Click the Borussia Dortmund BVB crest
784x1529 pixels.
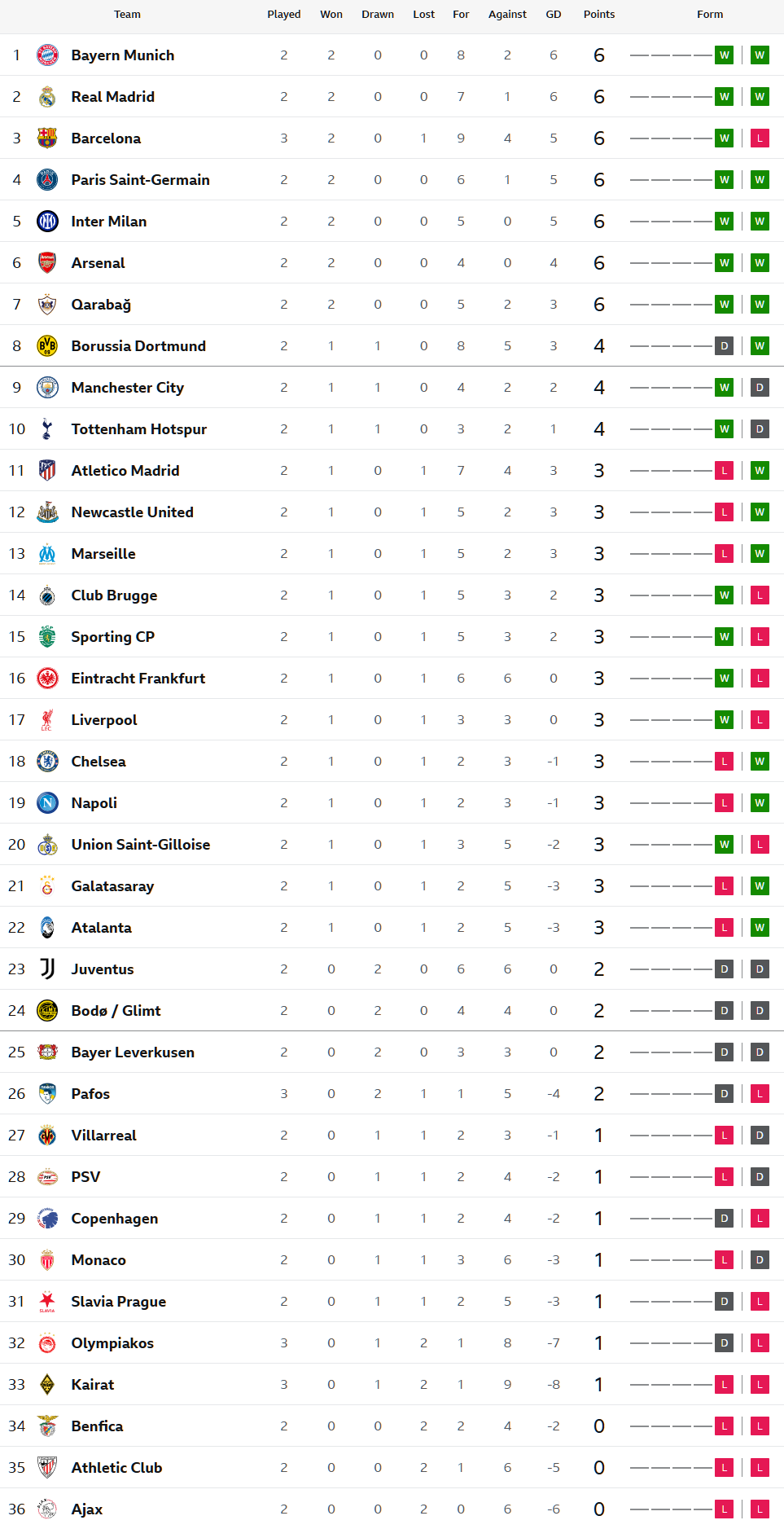(x=47, y=346)
